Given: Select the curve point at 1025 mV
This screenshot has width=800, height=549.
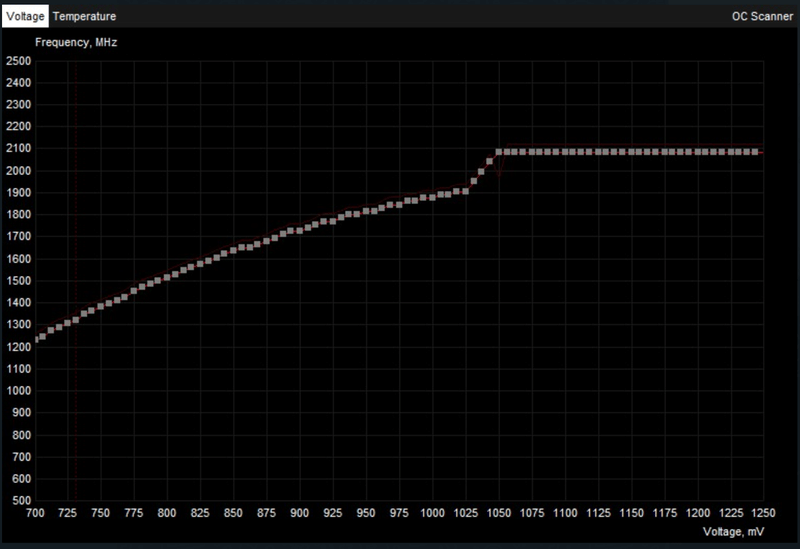Looking at the screenshot, I should click(465, 191).
